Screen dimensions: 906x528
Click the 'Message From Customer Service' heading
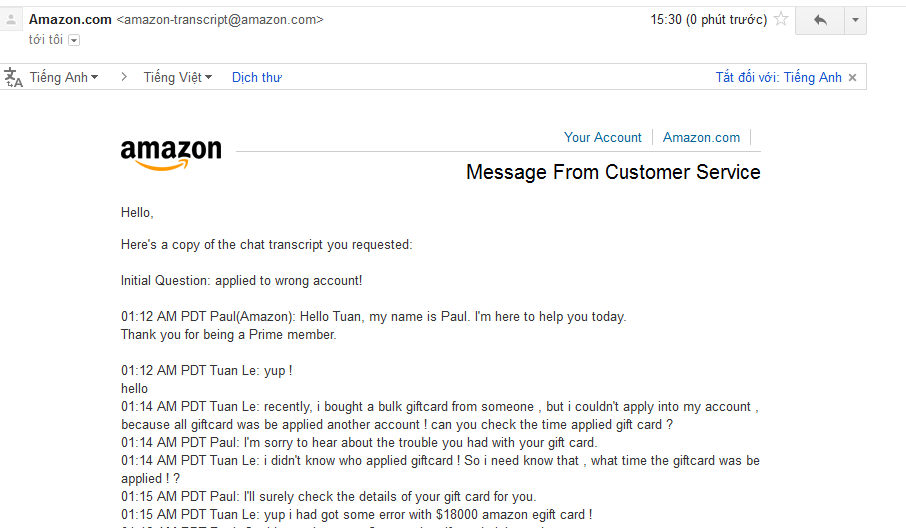pos(613,173)
